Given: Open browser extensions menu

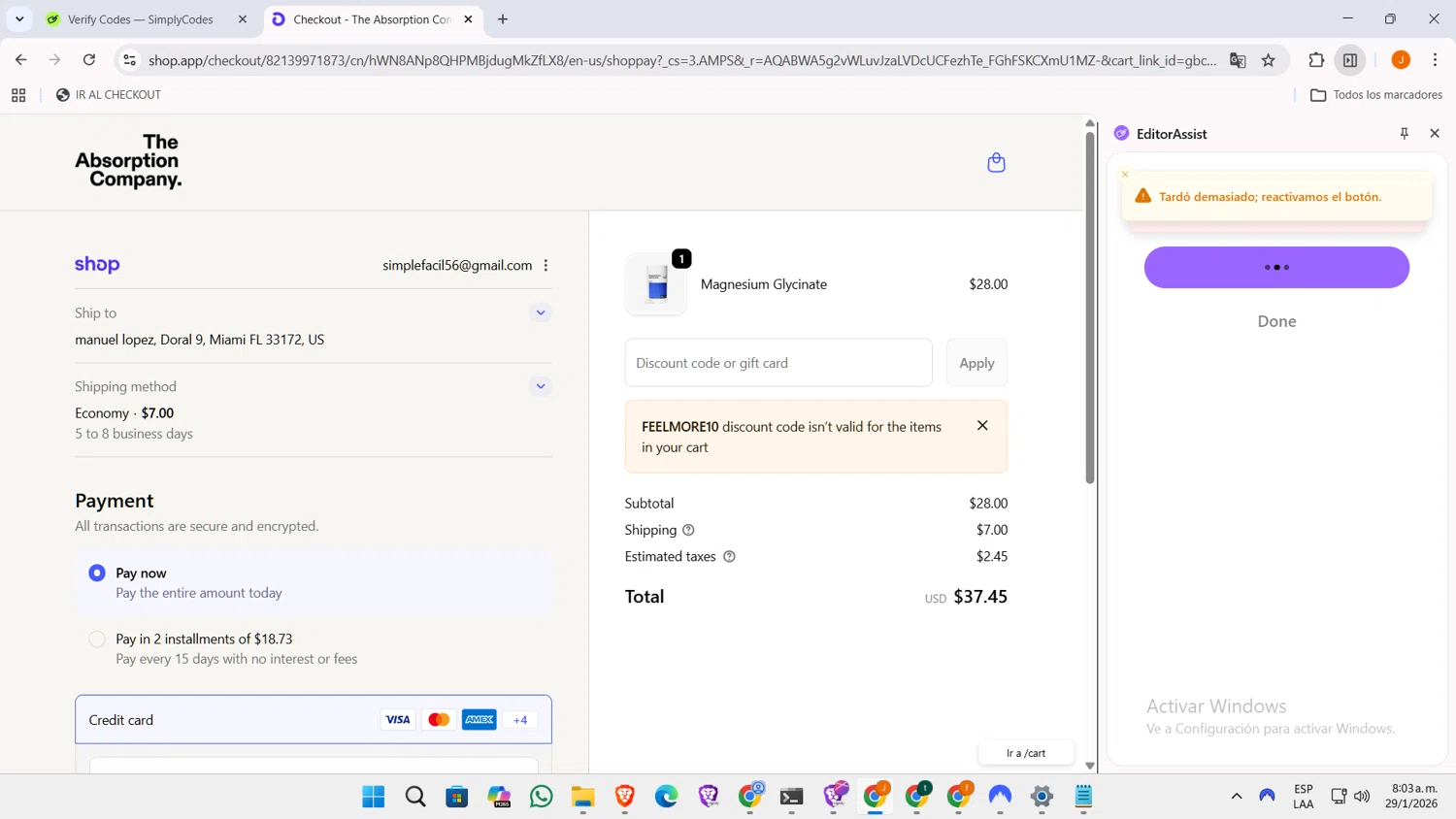Looking at the screenshot, I should 1316,60.
